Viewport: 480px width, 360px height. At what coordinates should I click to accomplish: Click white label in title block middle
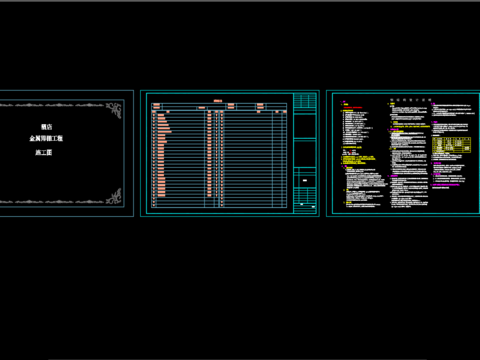coord(305,180)
